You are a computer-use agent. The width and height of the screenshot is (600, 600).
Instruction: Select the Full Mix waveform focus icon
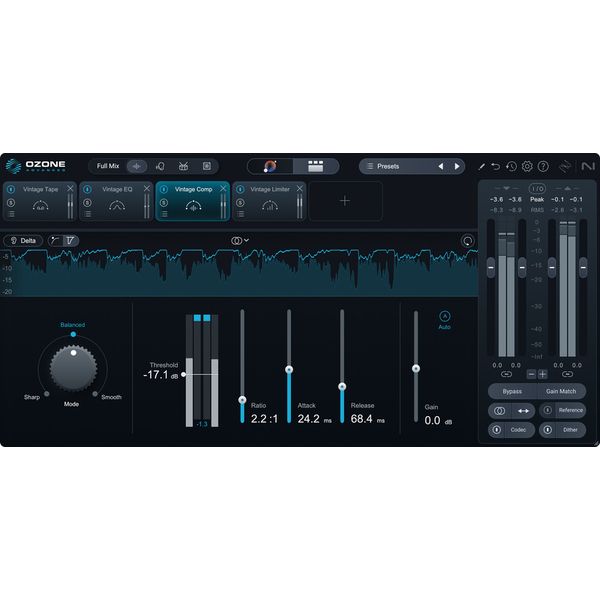pyautogui.click(x=137, y=166)
